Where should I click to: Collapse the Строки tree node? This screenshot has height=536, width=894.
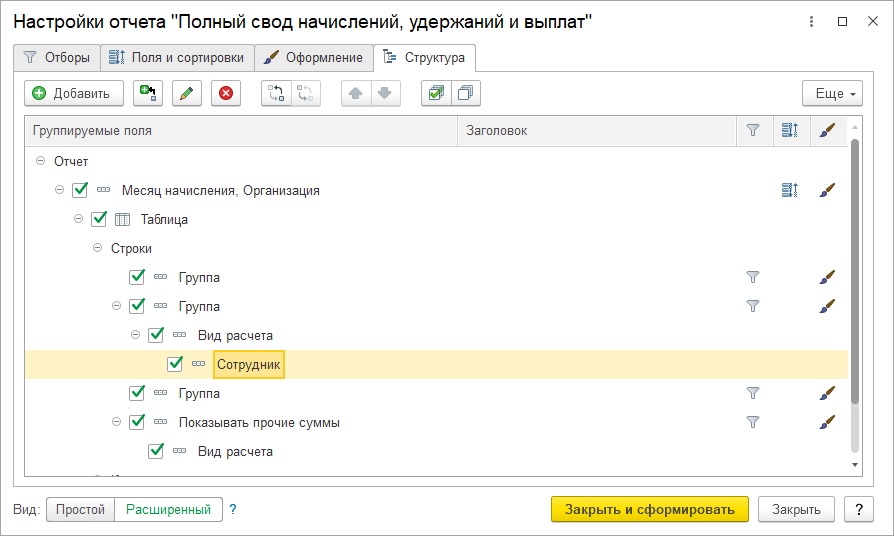pyautogui.click(x=98, y=248)
